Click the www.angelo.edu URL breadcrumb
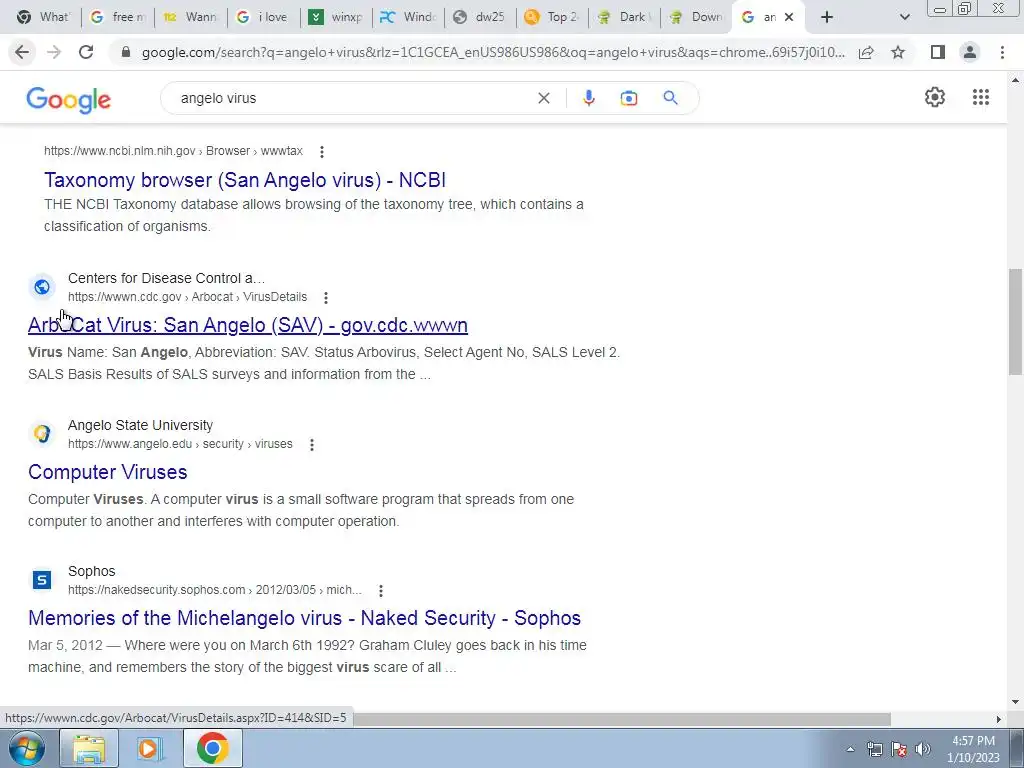The image size is (1024, 768). 180,443
